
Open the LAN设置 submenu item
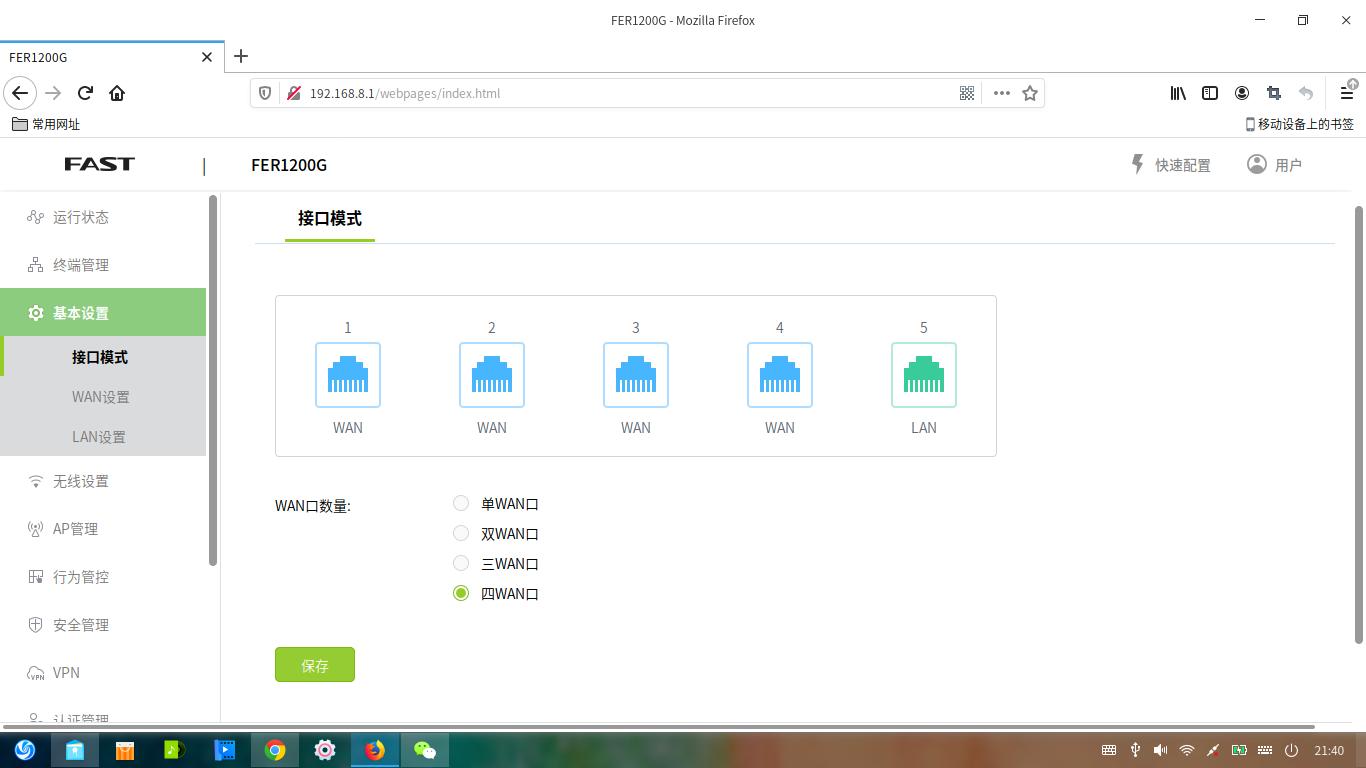pos(99,437)
